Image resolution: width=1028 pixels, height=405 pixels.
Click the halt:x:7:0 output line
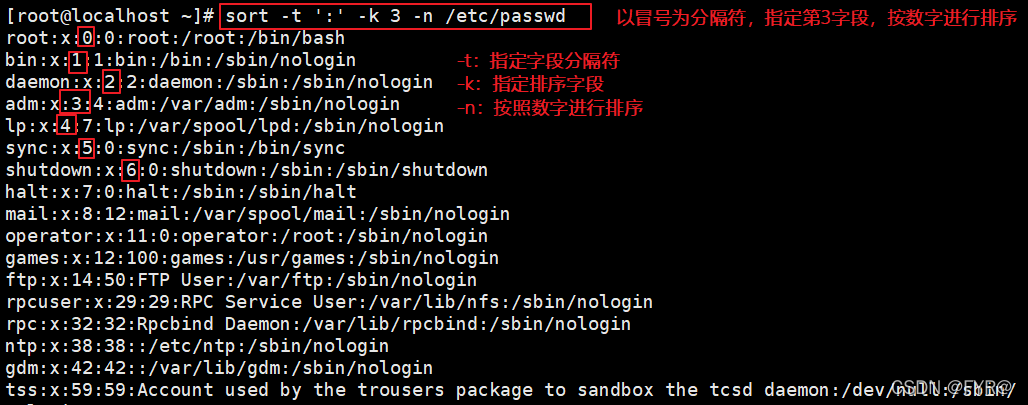click(181, 192)
